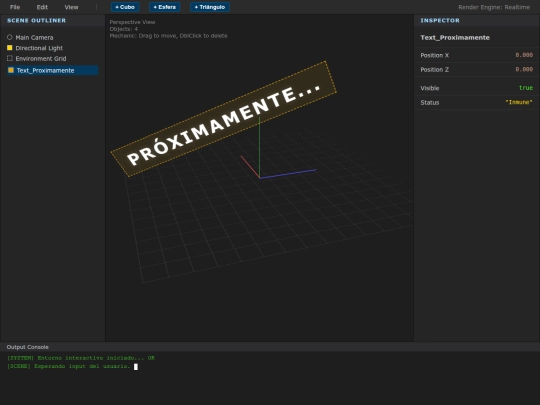Screen dimensions: 540x405
Task: Add a sphere with + Esfera button
Action: pos(165,7)
